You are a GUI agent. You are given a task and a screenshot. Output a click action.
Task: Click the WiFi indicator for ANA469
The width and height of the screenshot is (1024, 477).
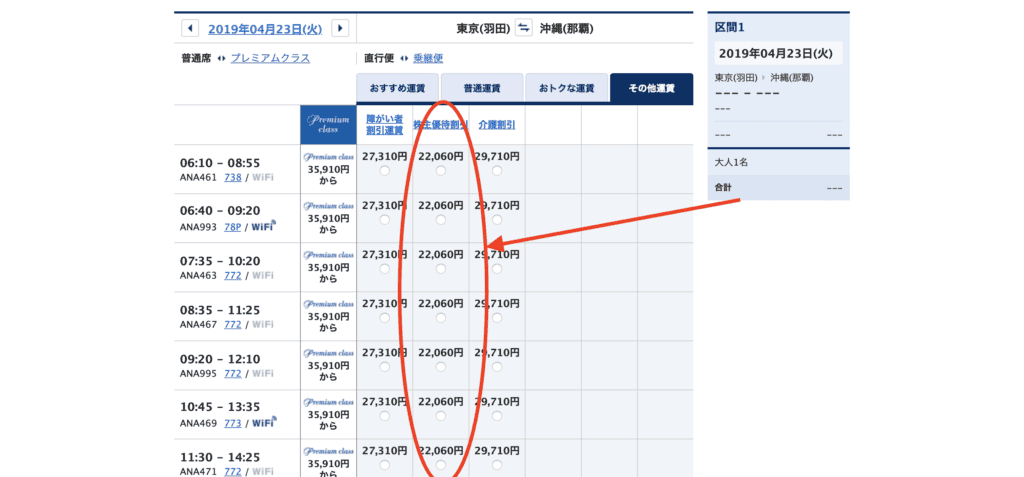[264, 422]
